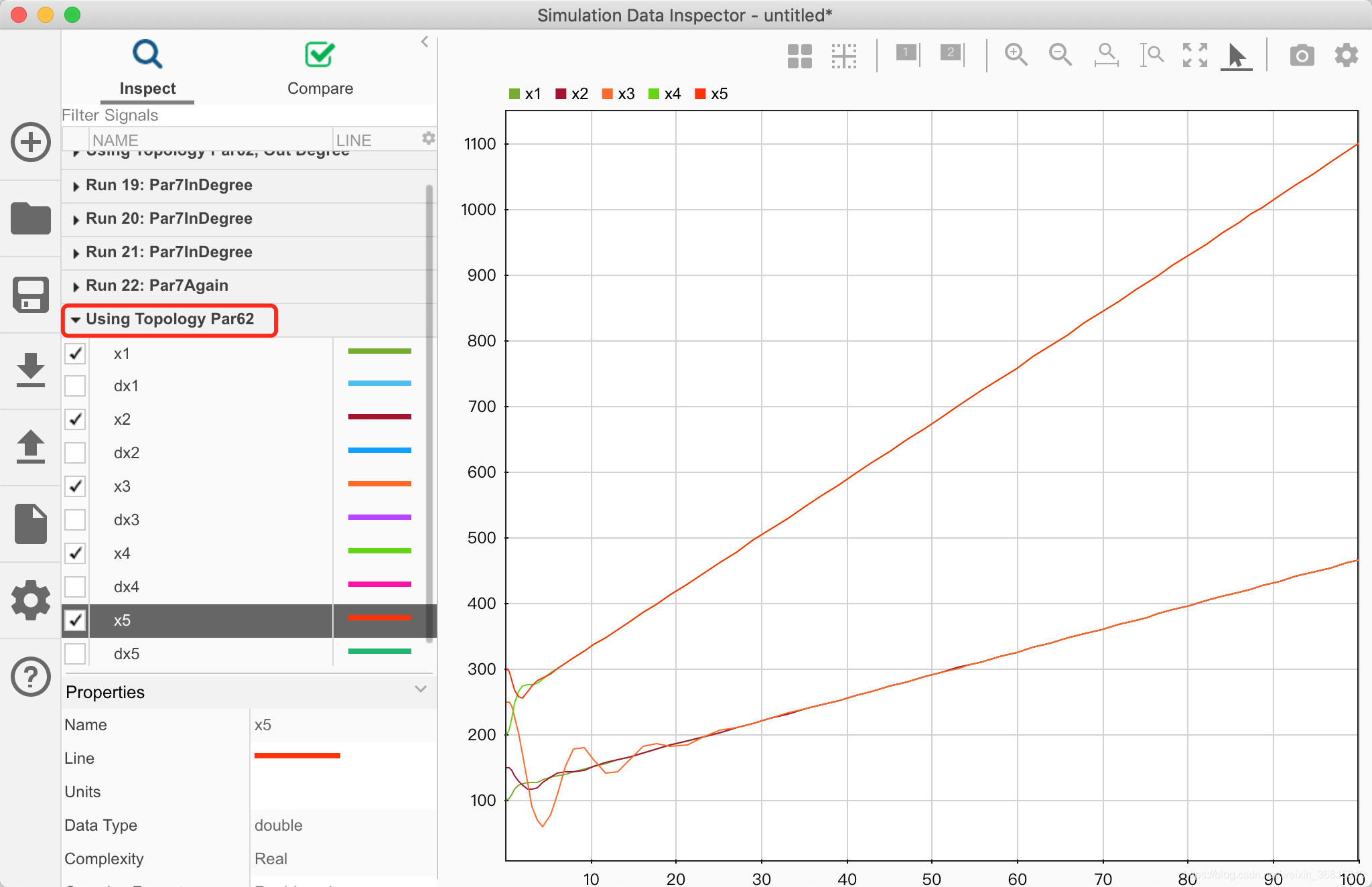The image size is (1372, 887).
Task: Open subplot grid layout icon
Action: point(799,56)
